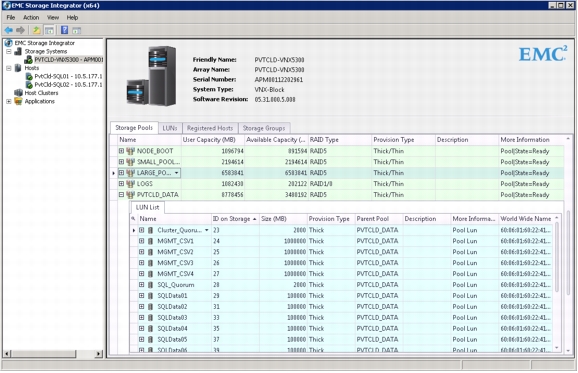
Task: Select the Host Clusters tree item
Action: coord(41,93)
